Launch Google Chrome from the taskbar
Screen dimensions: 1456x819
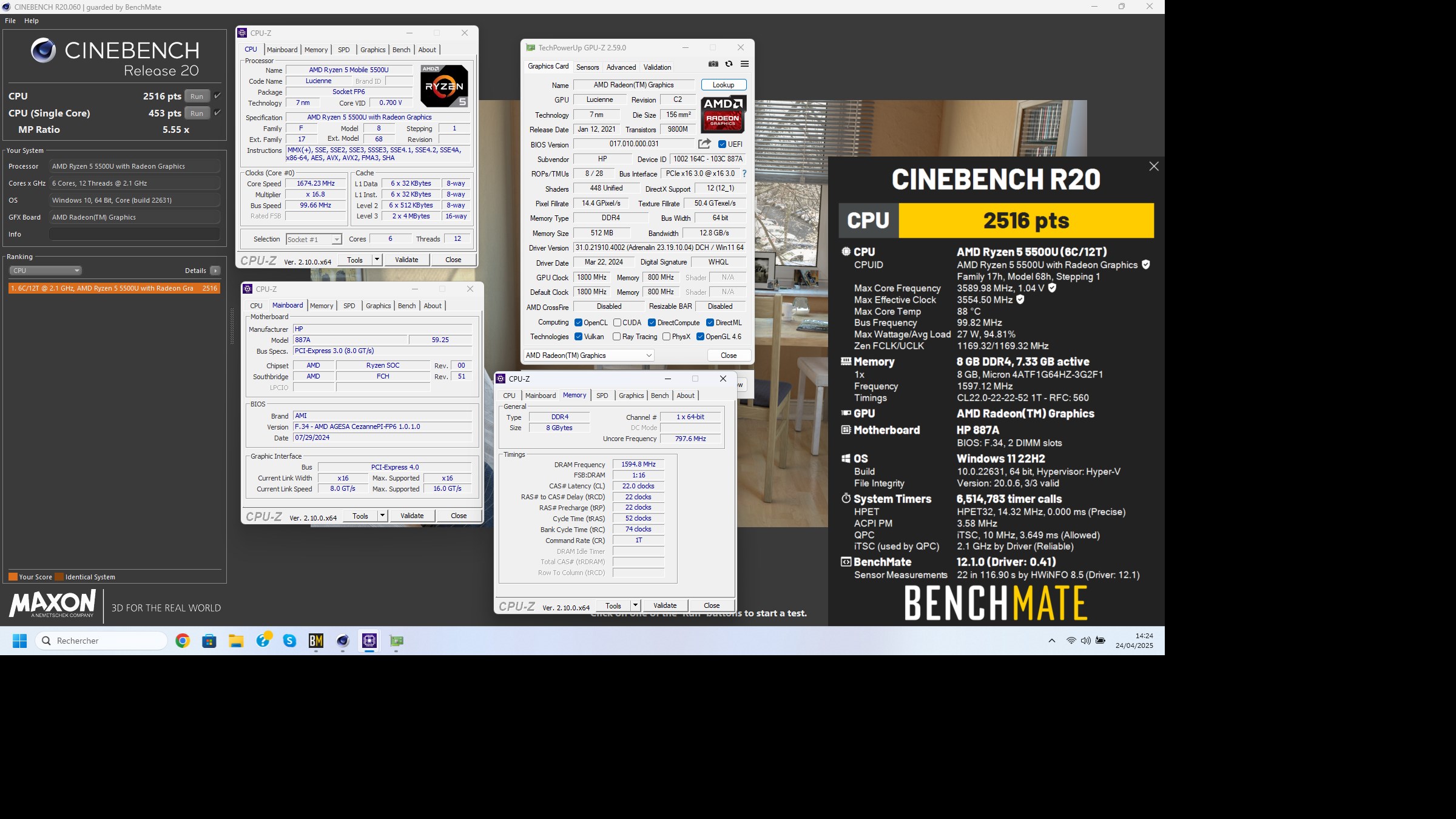(x=183, y=641)
